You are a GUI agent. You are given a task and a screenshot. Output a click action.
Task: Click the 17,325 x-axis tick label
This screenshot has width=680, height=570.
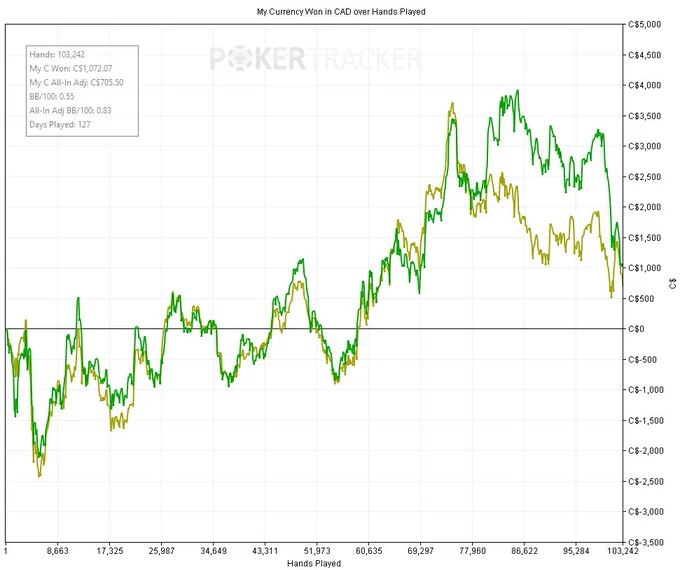[x=110, y=551]
